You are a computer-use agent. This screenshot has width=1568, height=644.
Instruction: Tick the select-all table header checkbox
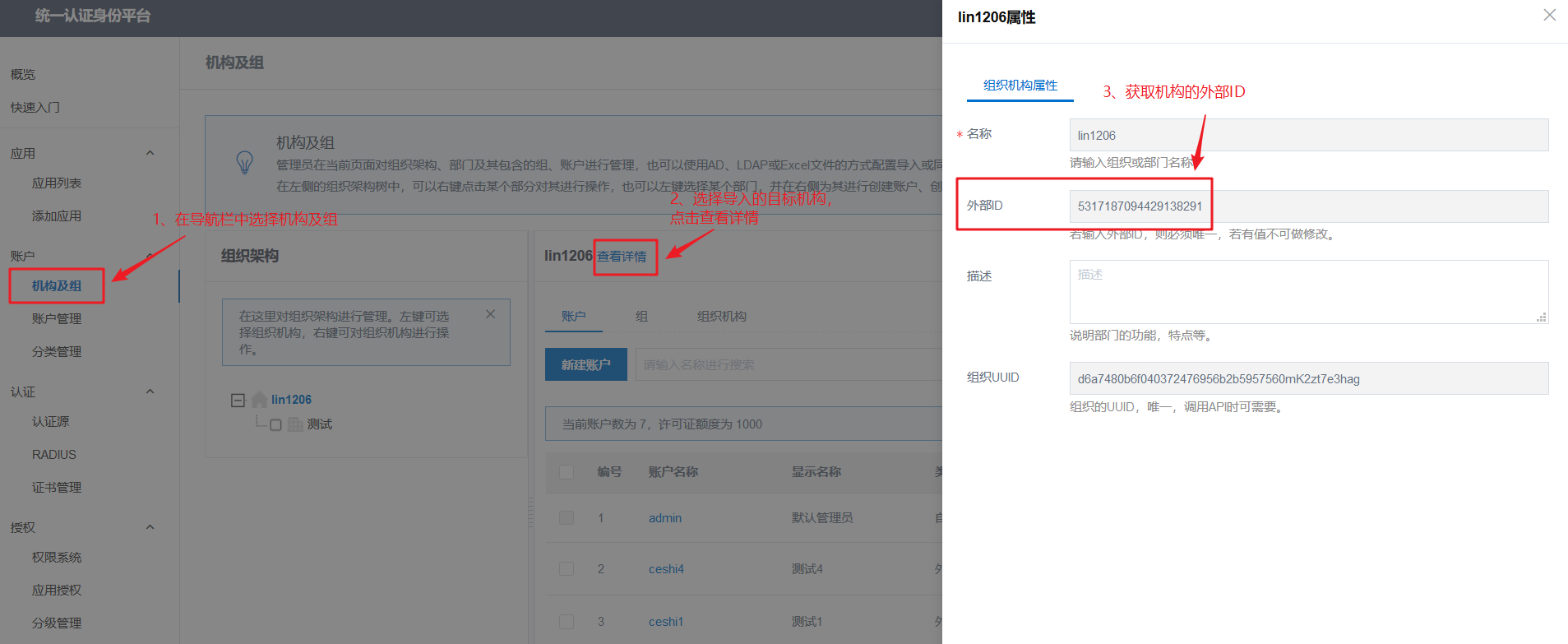click(x=567, y=472)
